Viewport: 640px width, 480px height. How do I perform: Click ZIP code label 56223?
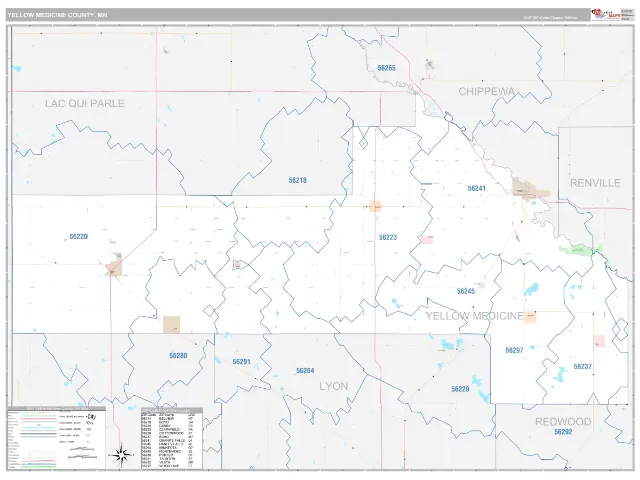pyautogui.click(x=388, y=237)
